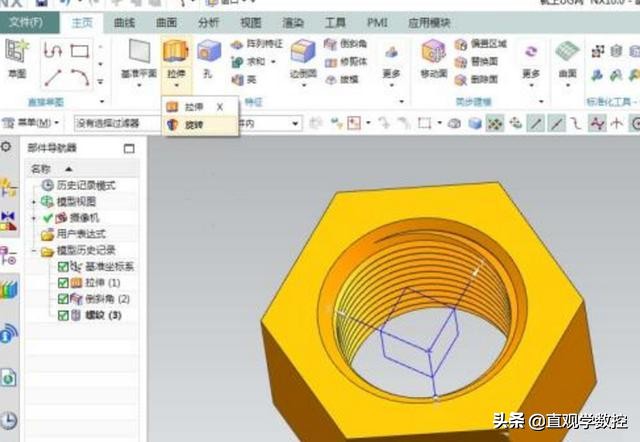This screenshot has height=442, width=640.
Task: Select the profile curve sketch tool
Action: [x=53, y=50]
